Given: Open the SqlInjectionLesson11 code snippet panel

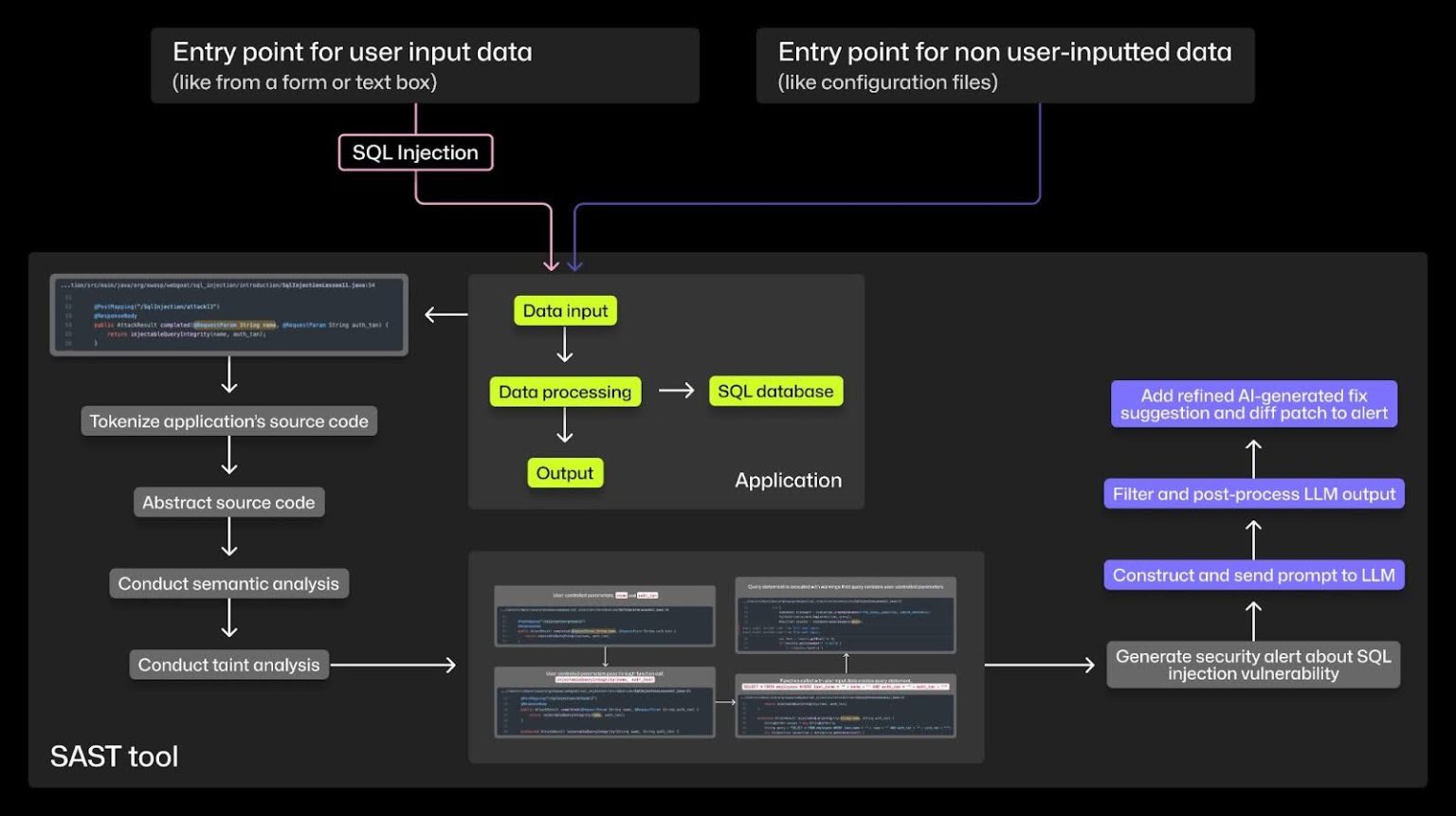Looking at the screenshot, I should tap(227, 316).
